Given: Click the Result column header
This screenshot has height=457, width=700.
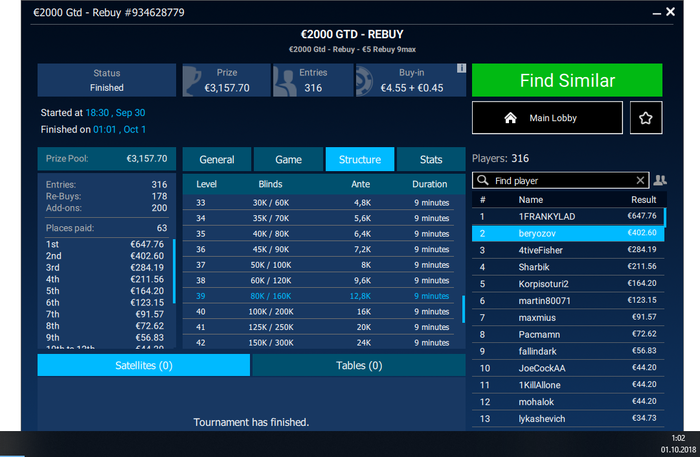Looking at the screenshot, I should pos(643,199).
